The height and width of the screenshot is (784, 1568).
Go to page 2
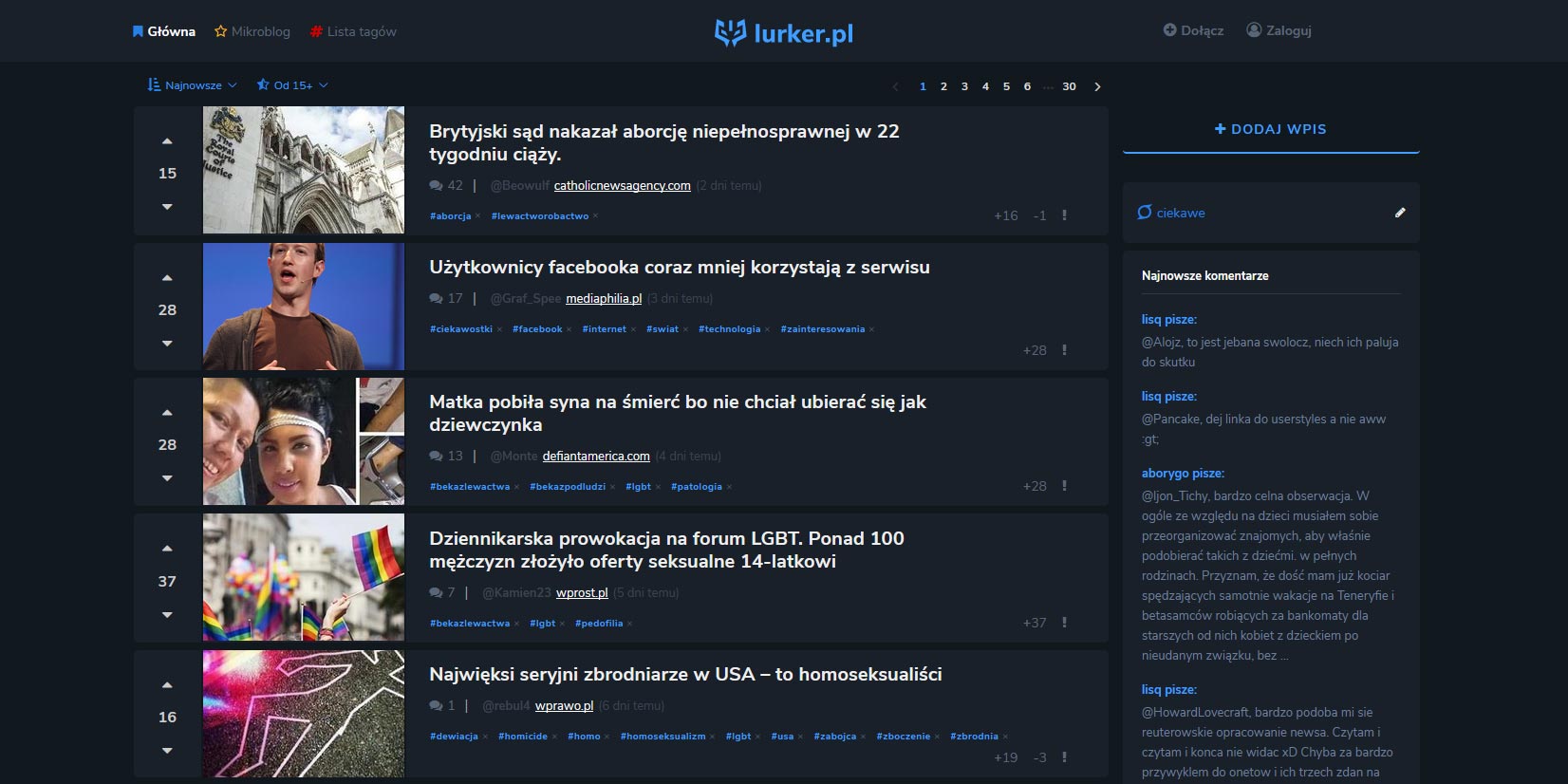point(943,86)
